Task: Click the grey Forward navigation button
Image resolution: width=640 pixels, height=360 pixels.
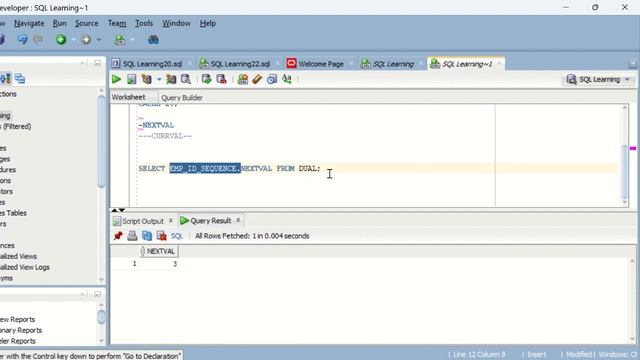Action: coord(86,40)
